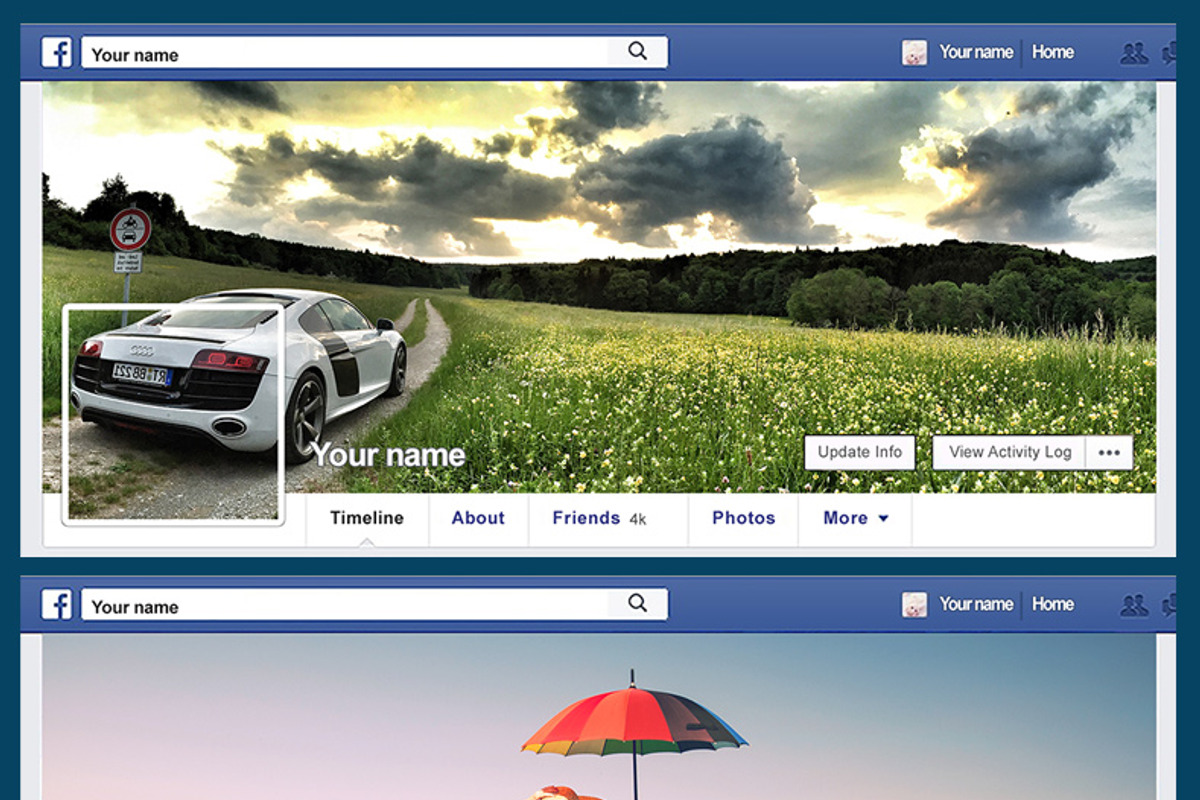
Task: Switch to the About tab
Action: click(478, 518)
